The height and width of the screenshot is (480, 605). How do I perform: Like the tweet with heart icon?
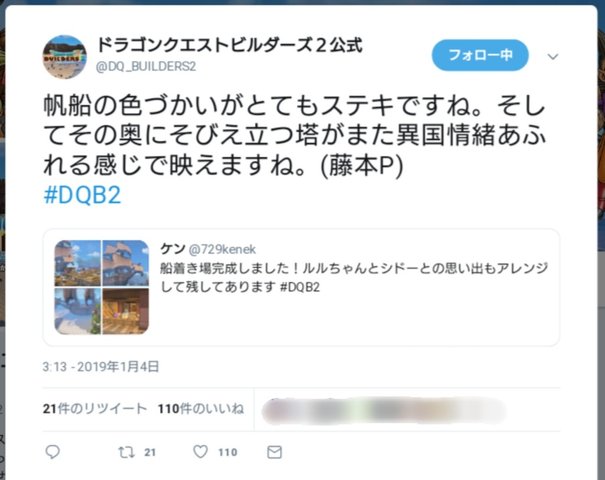pos(200,451)
